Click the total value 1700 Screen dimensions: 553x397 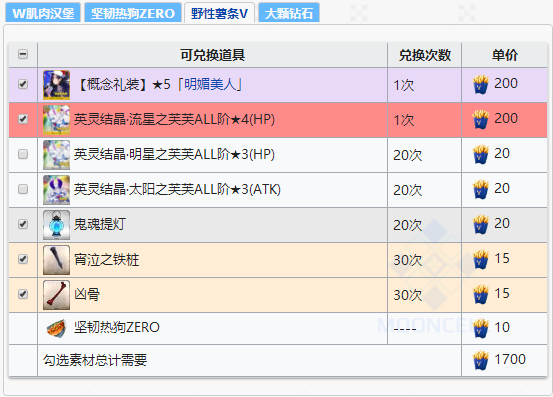[x=510, y=360]
